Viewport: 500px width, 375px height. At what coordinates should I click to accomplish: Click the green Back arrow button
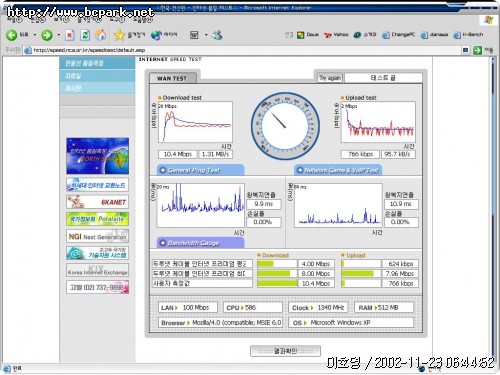pos(12,35)
